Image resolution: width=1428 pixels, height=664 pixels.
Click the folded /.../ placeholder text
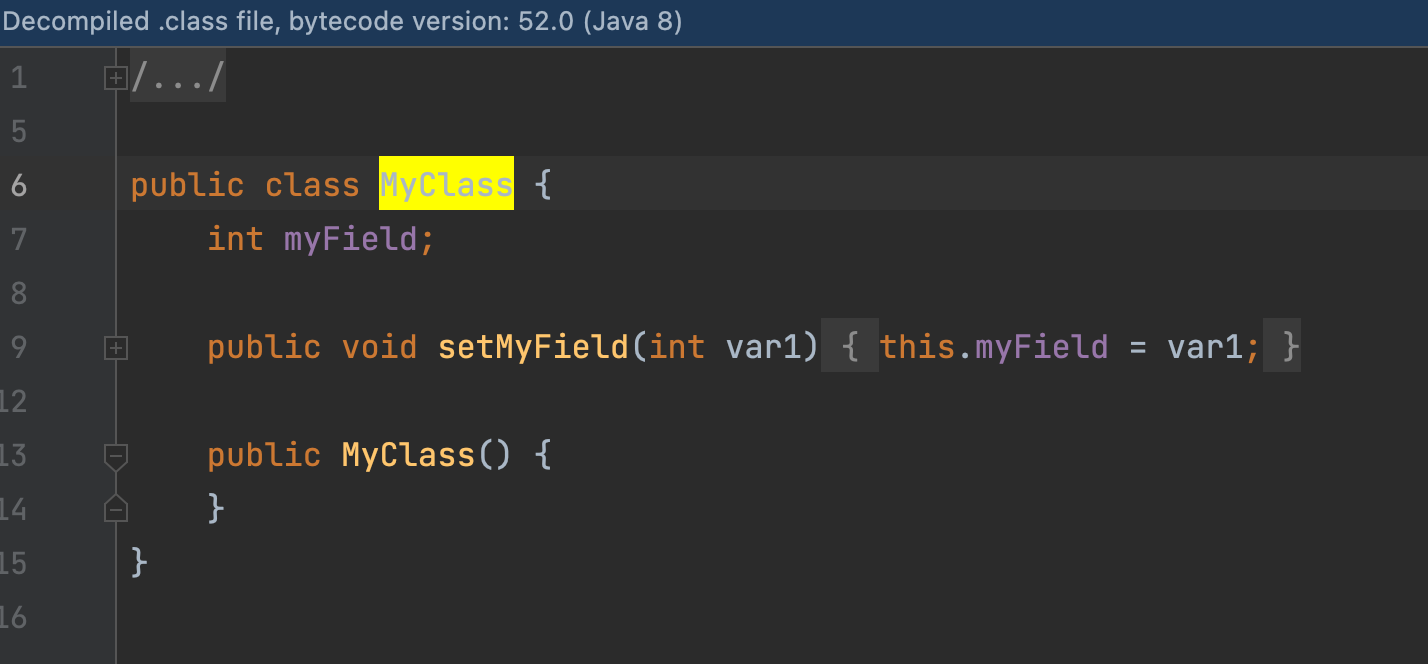coord(178,78)
